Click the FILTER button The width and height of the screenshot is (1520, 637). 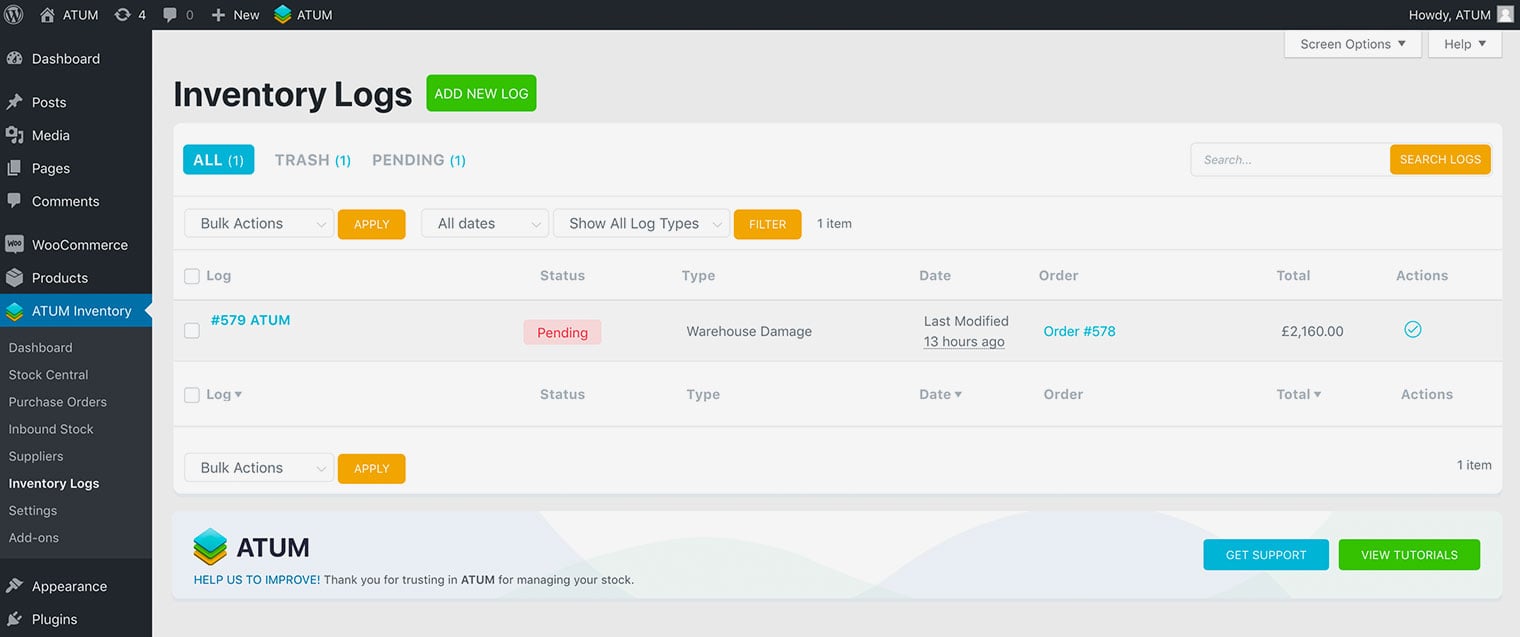click(768, 224)
